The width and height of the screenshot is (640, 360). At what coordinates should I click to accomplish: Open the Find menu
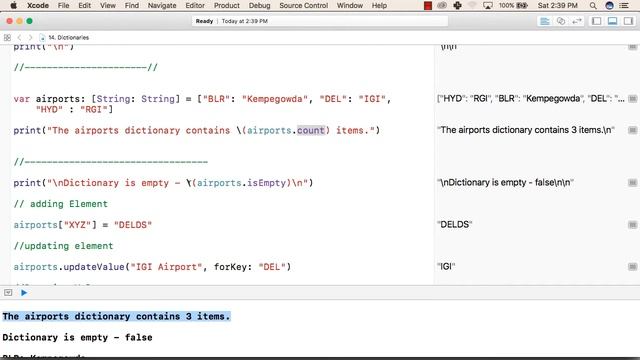[x=131, y=5]
